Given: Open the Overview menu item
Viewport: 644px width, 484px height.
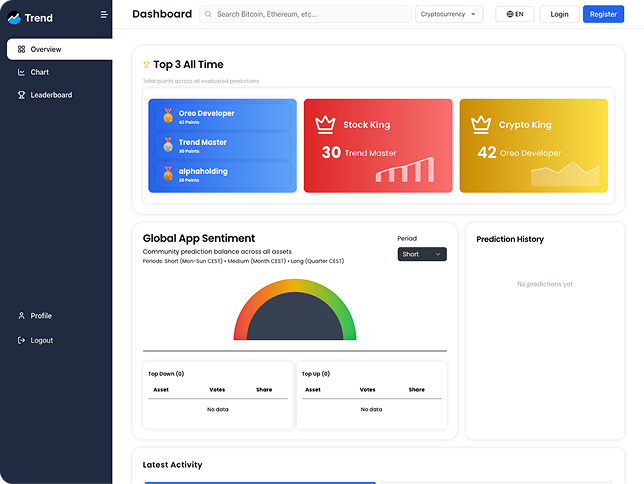Looking at the screenshot, I should (58, 49).
